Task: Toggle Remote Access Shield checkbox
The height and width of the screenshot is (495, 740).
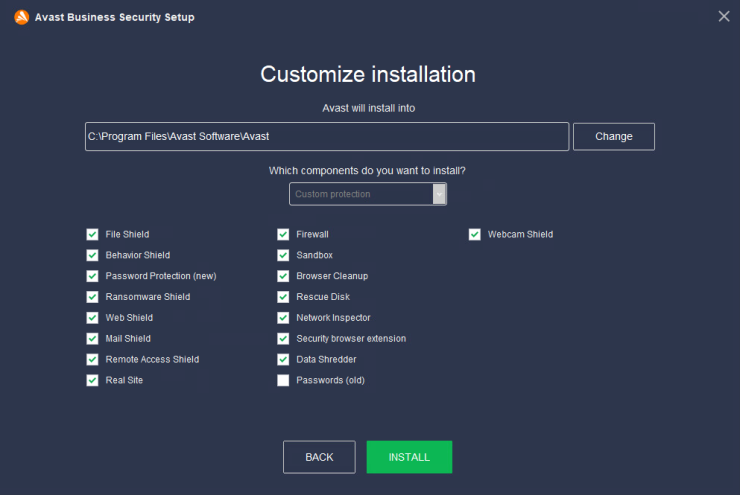Action: tap(92, 360)
